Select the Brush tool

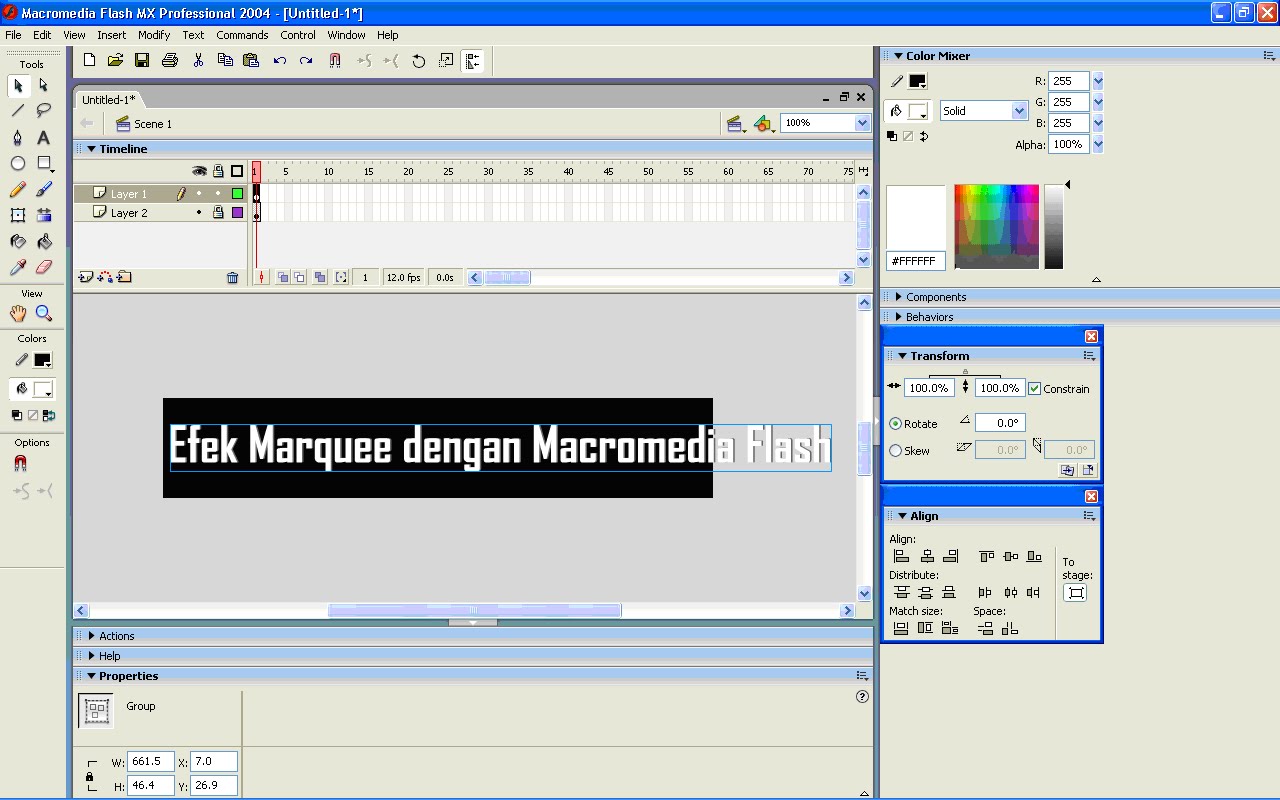[x=44, y=189]
